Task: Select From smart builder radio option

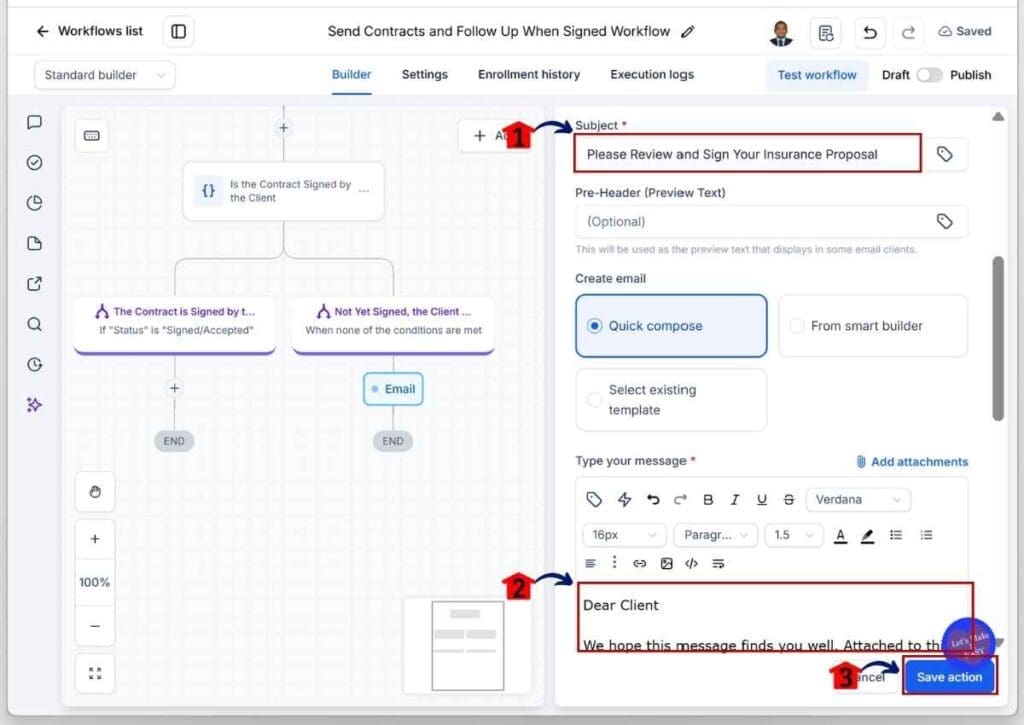Action: 873,326
